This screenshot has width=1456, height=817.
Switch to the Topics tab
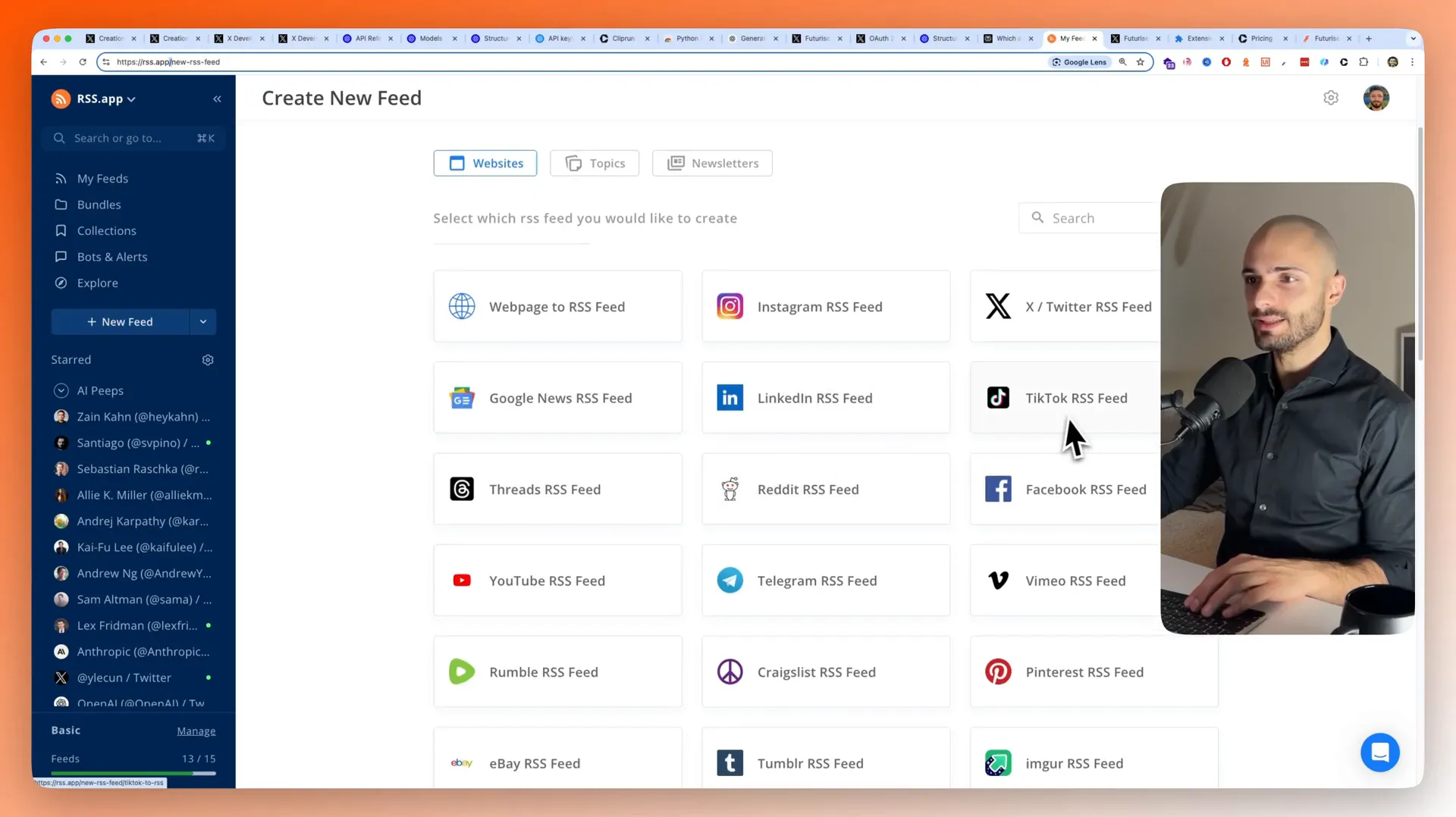[595, 163]
